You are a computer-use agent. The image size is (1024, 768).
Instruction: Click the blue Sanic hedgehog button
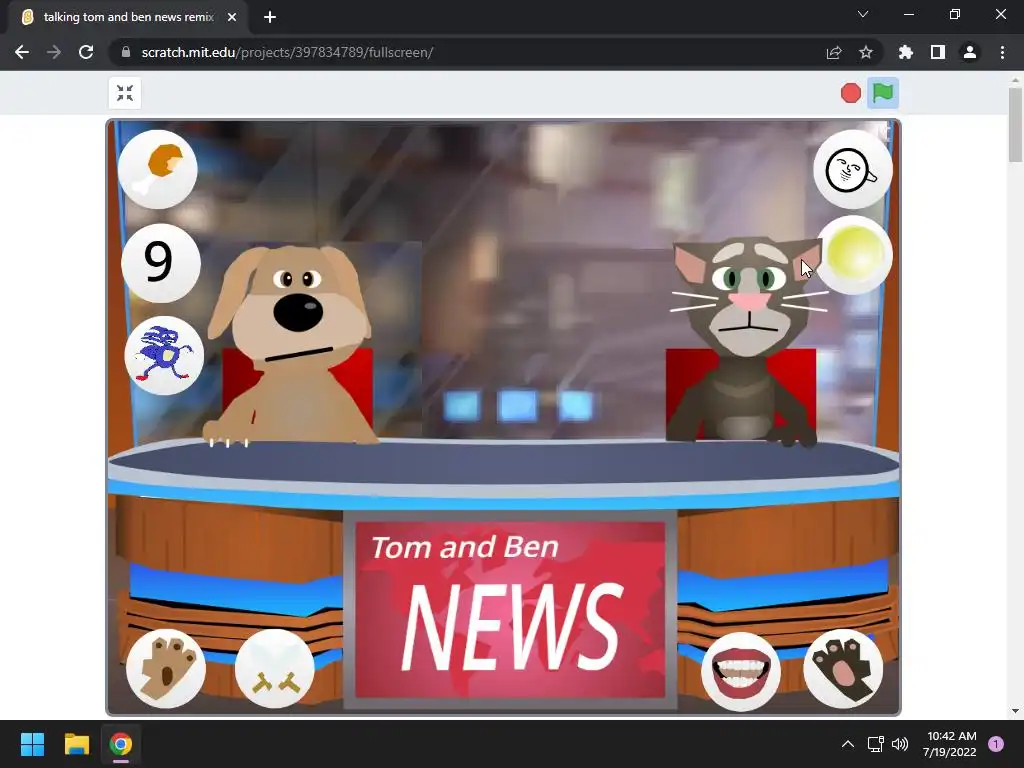pyautogui.click(x=164, y=355)
